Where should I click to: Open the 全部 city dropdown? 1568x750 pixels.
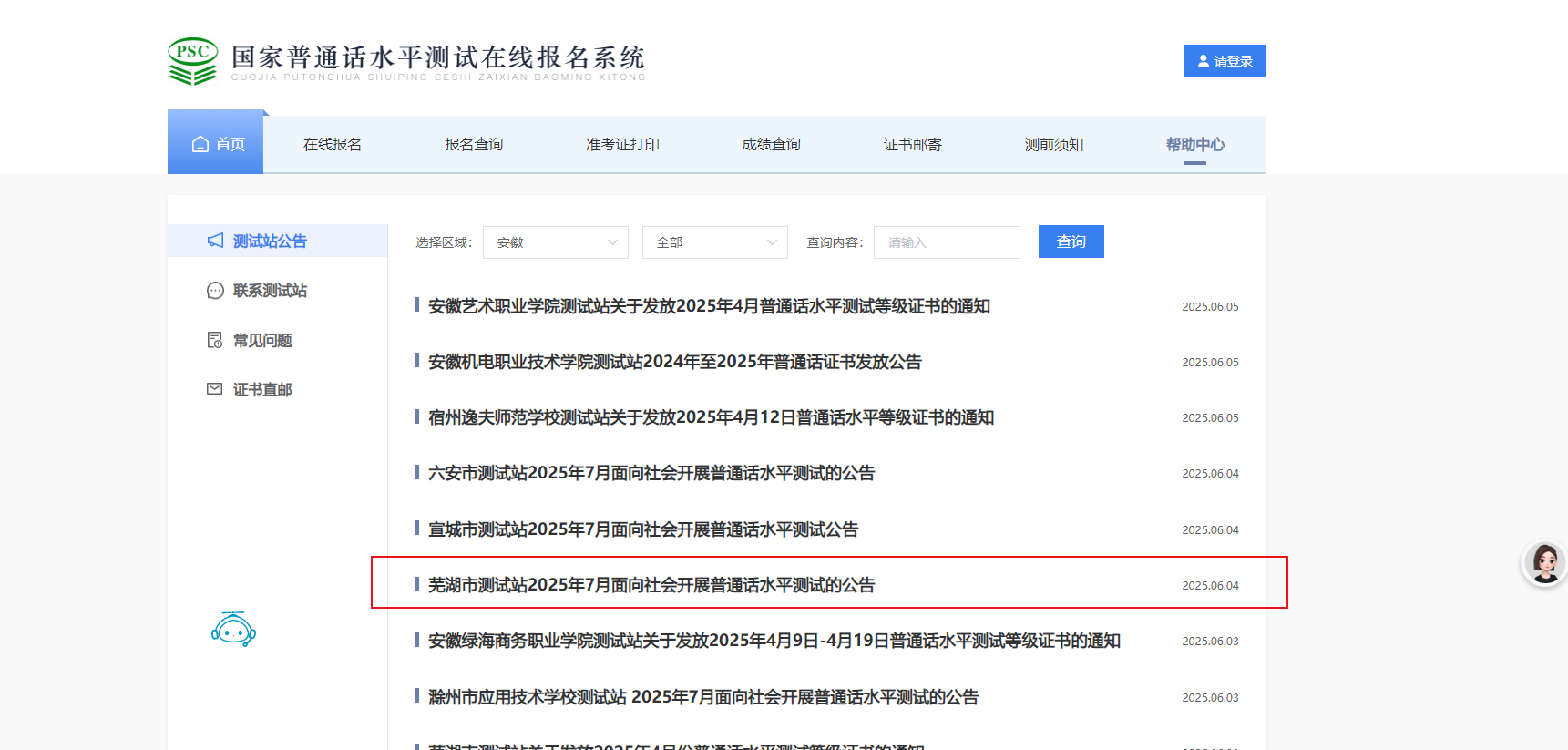[715, 242]
